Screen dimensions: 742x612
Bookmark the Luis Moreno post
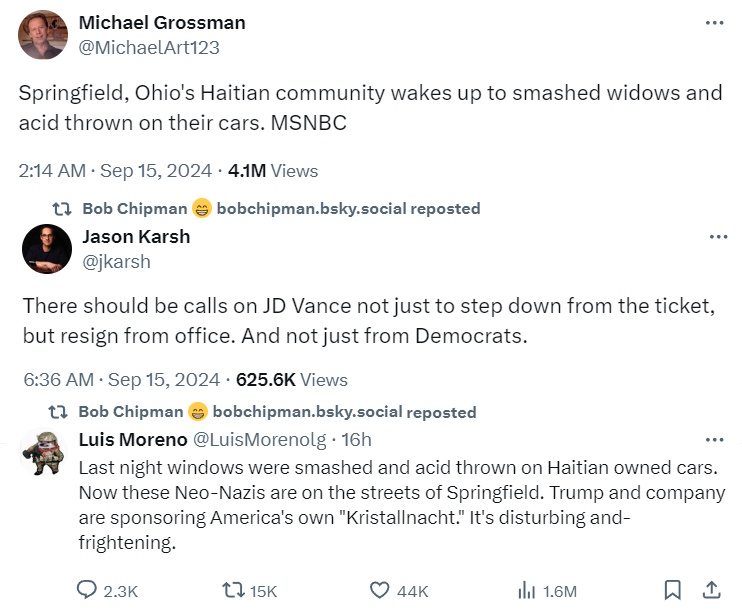(x=674, y=590)
